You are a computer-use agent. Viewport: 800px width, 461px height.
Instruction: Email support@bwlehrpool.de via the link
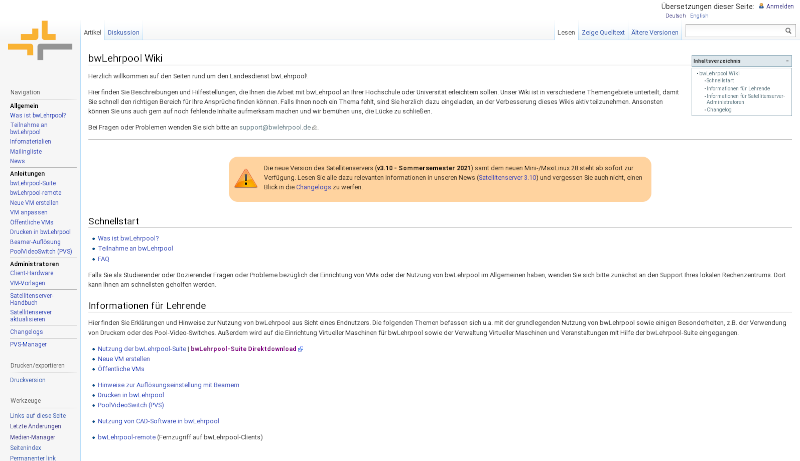pyautogui.click(x=276, y=127)
